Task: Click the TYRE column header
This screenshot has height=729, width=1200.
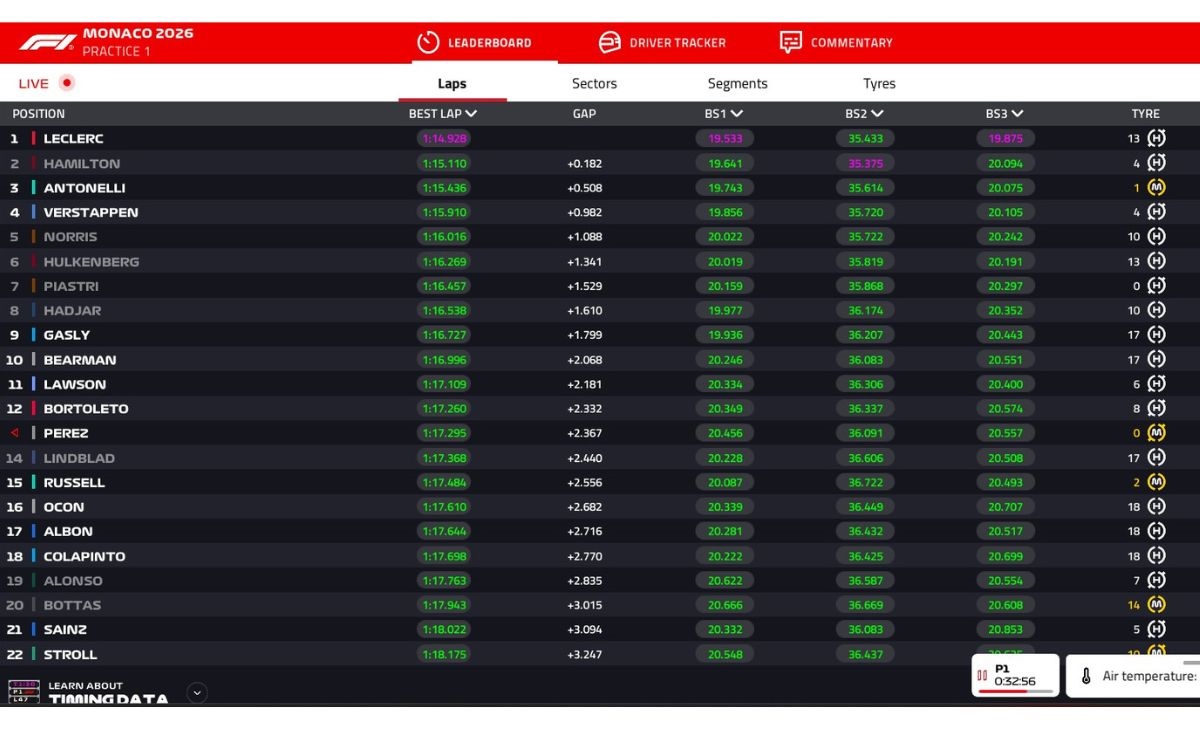Action: pyautogui.click(x=1146, y=114)
